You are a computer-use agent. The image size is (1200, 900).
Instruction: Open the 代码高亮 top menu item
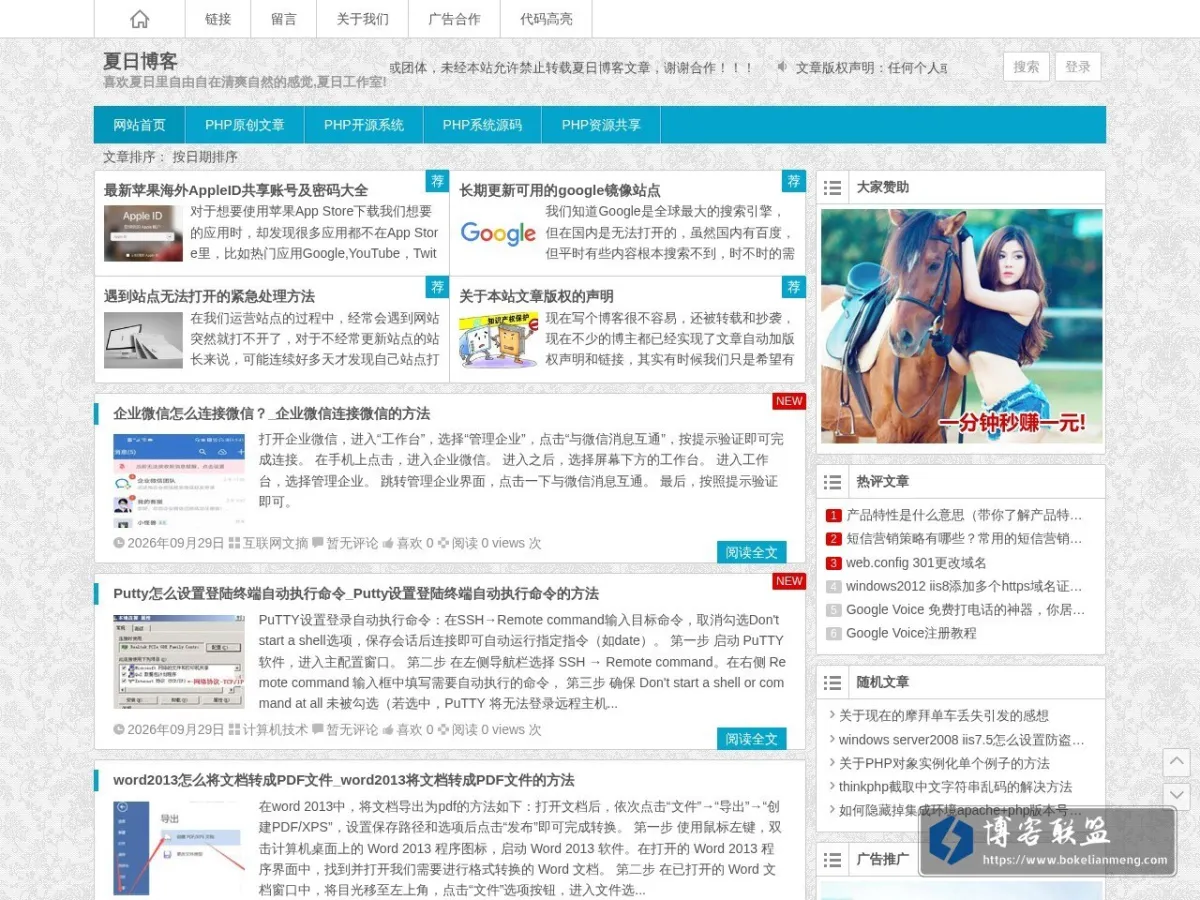[x=546, y=19]
